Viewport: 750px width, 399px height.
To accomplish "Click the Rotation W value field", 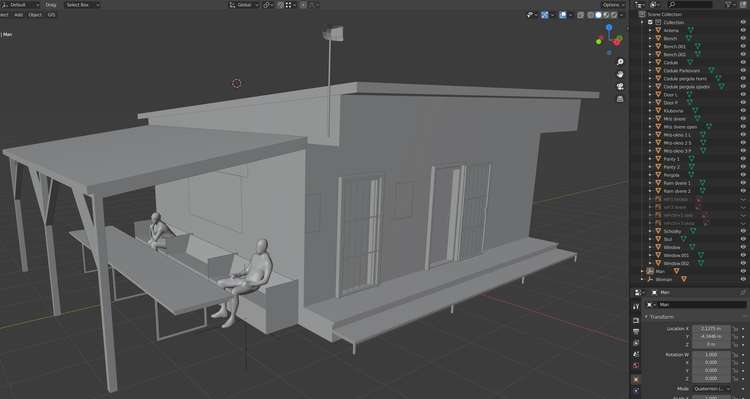I will 711,355.
